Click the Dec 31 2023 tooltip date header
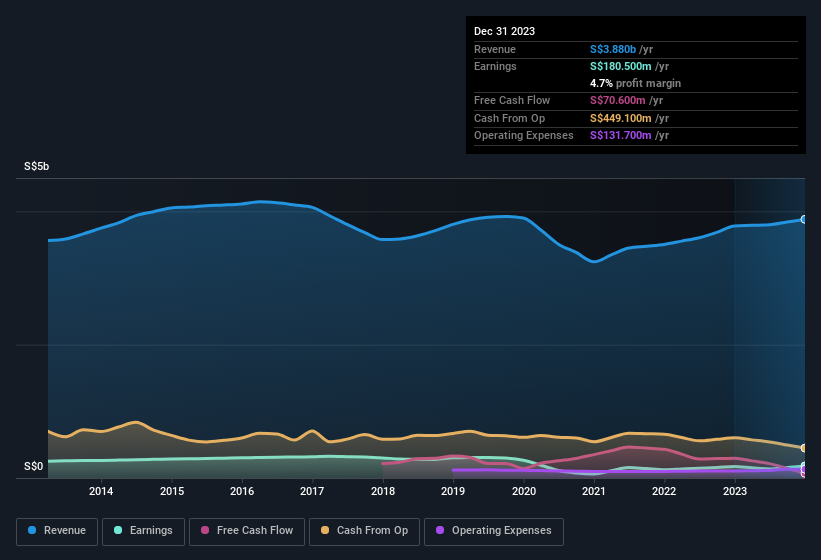Image resolution: width=821 pixels, height=560 pixels. coord(504,31)
